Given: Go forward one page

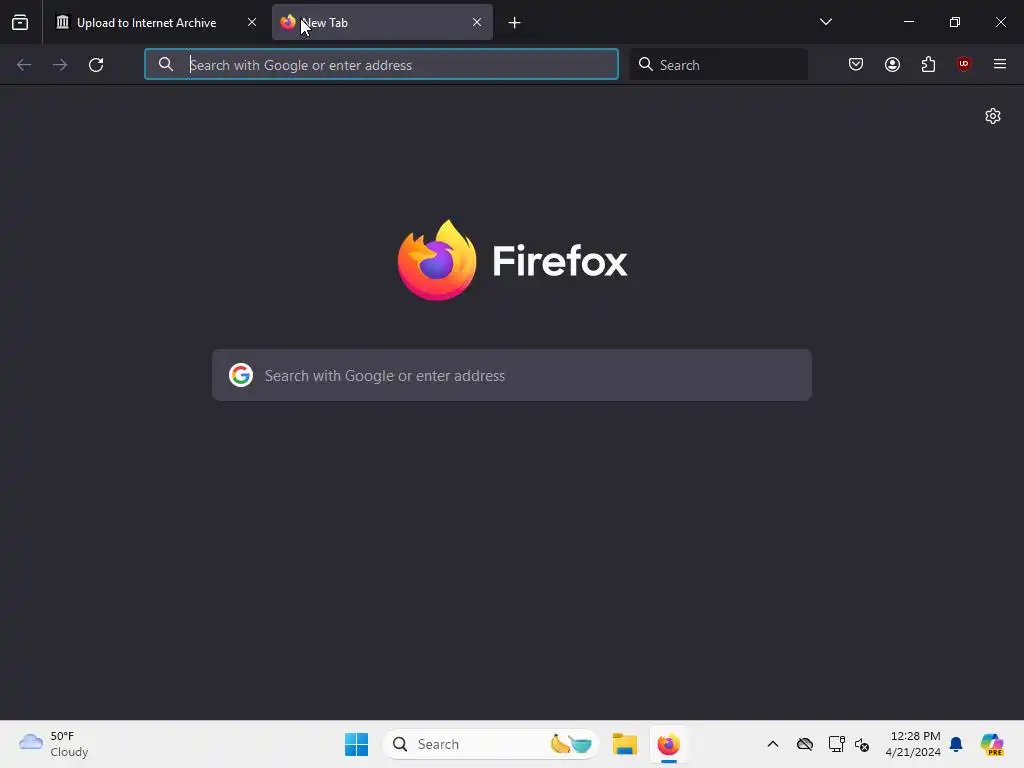Looking at the screenshot, I should pos(60,65).
